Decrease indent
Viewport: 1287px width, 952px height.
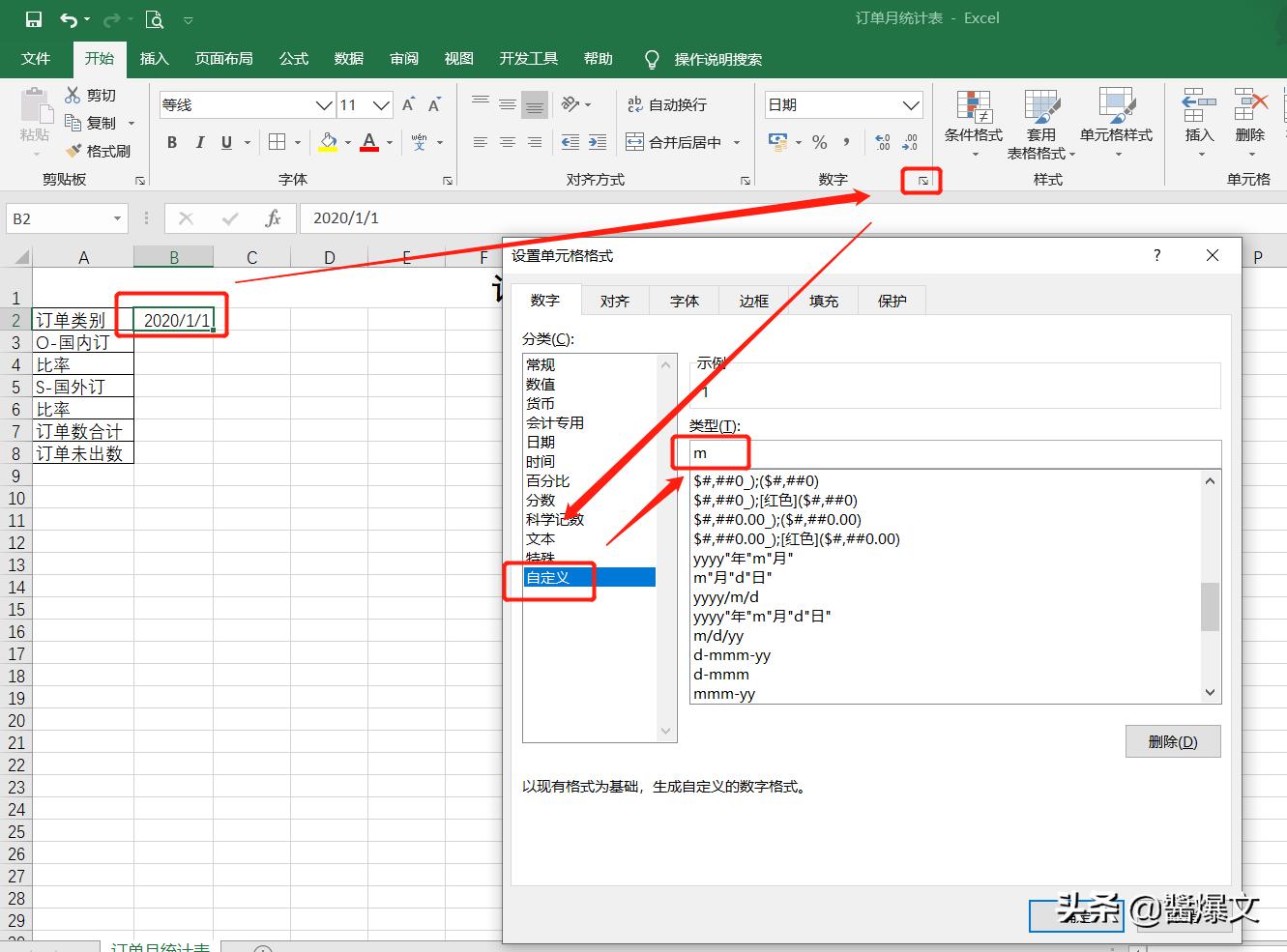point(570,142)
